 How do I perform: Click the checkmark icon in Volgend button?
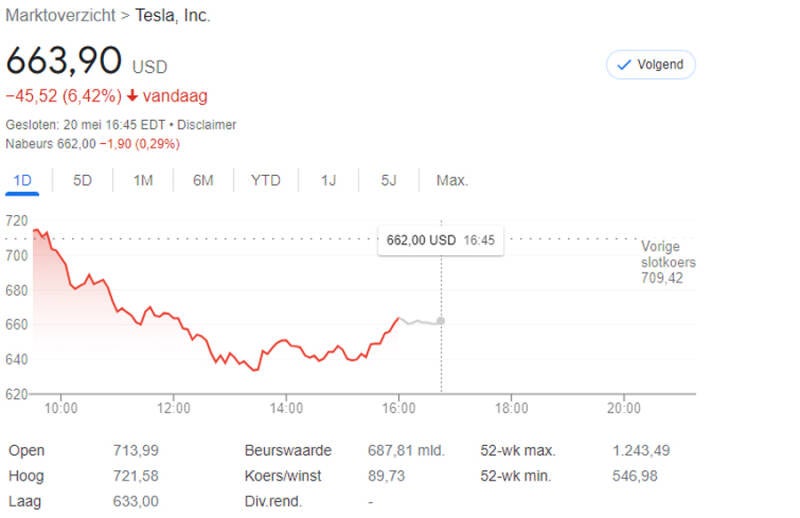tap(625, 65)
